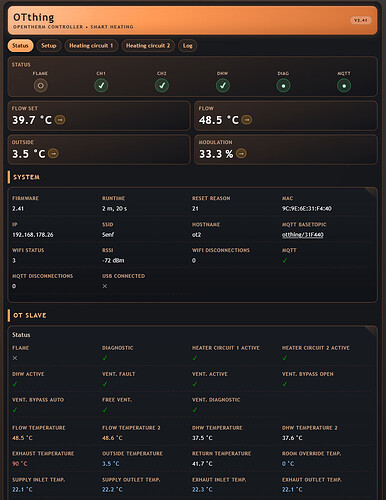
Task: Click the MQTT status indicator icon
Action: coord(344,86)
